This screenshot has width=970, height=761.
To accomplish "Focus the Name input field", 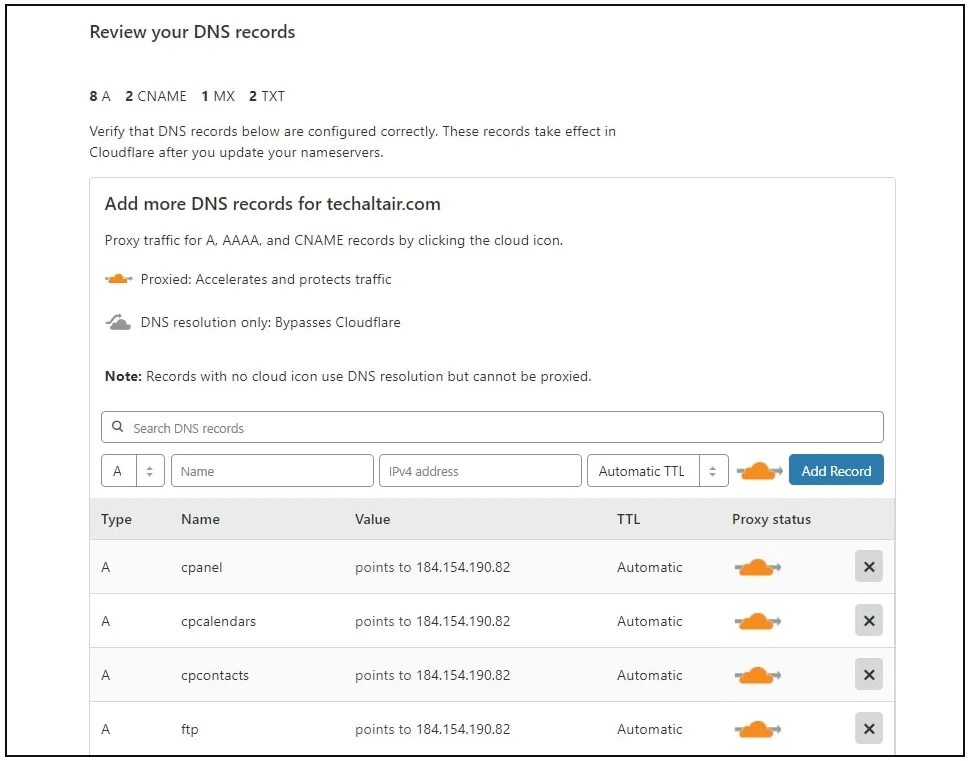I will click(x=272, y=471).
